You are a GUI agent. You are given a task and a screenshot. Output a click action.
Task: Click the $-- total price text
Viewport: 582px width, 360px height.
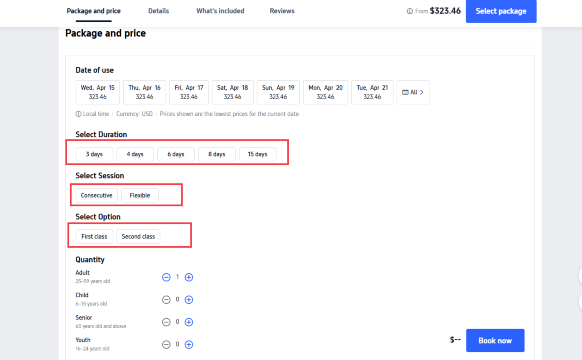coord(455,340)
